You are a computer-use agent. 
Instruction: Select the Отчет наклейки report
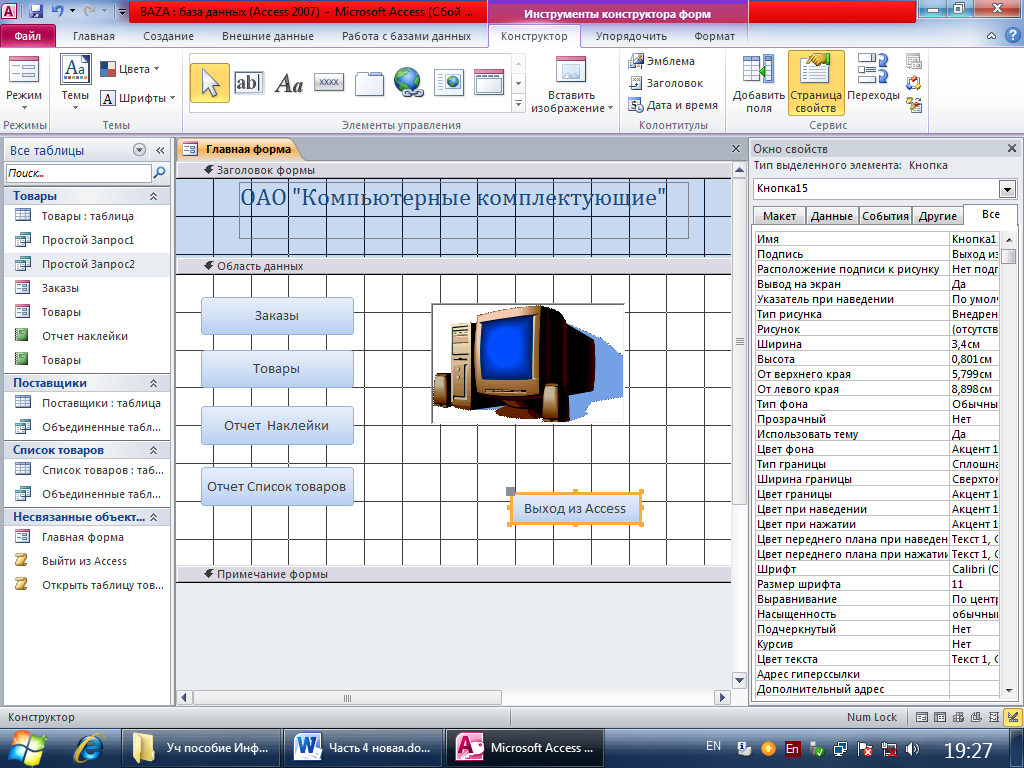[x=85, y=336]
